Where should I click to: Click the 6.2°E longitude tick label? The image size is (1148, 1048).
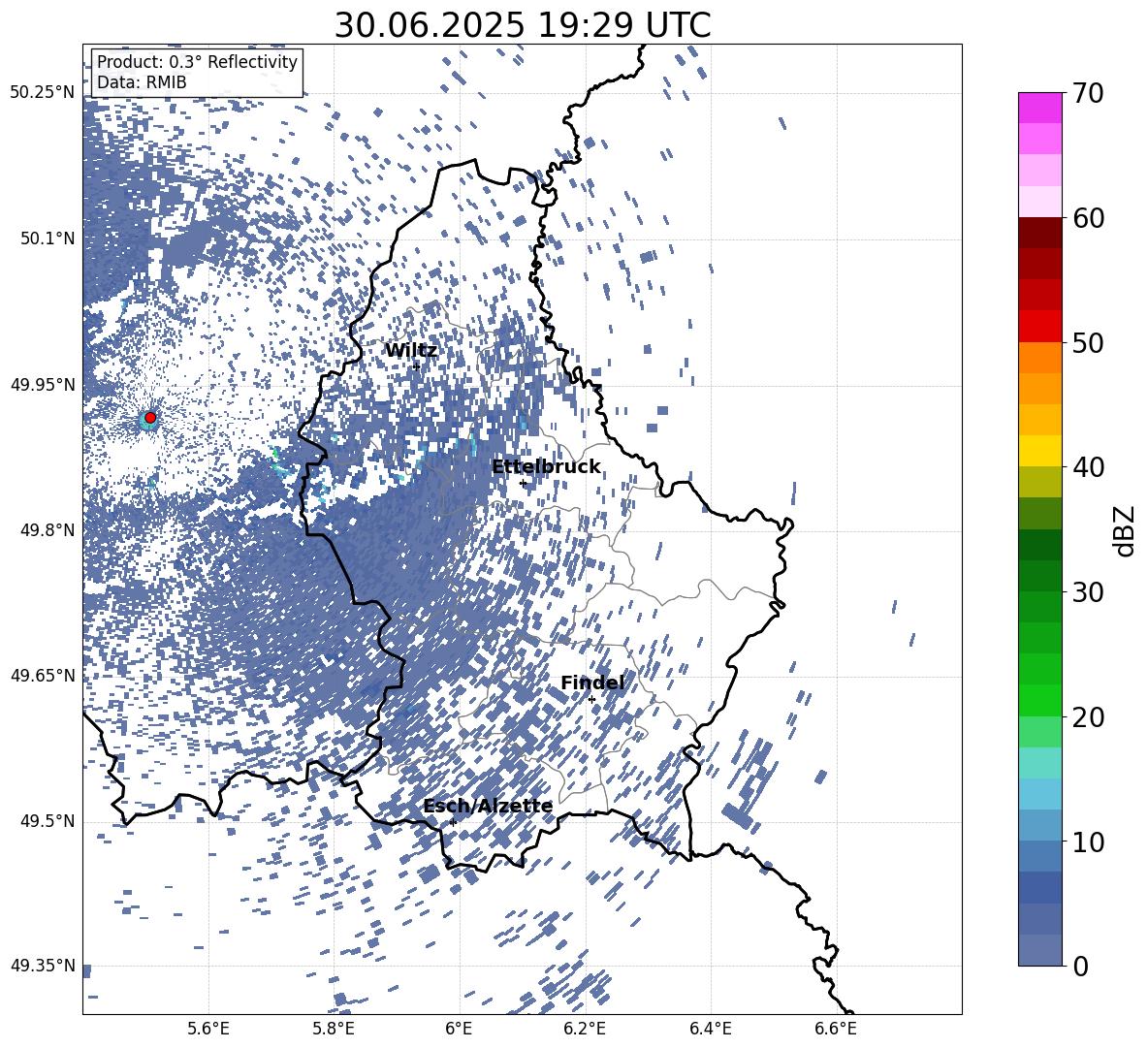tap(585, 1029)
